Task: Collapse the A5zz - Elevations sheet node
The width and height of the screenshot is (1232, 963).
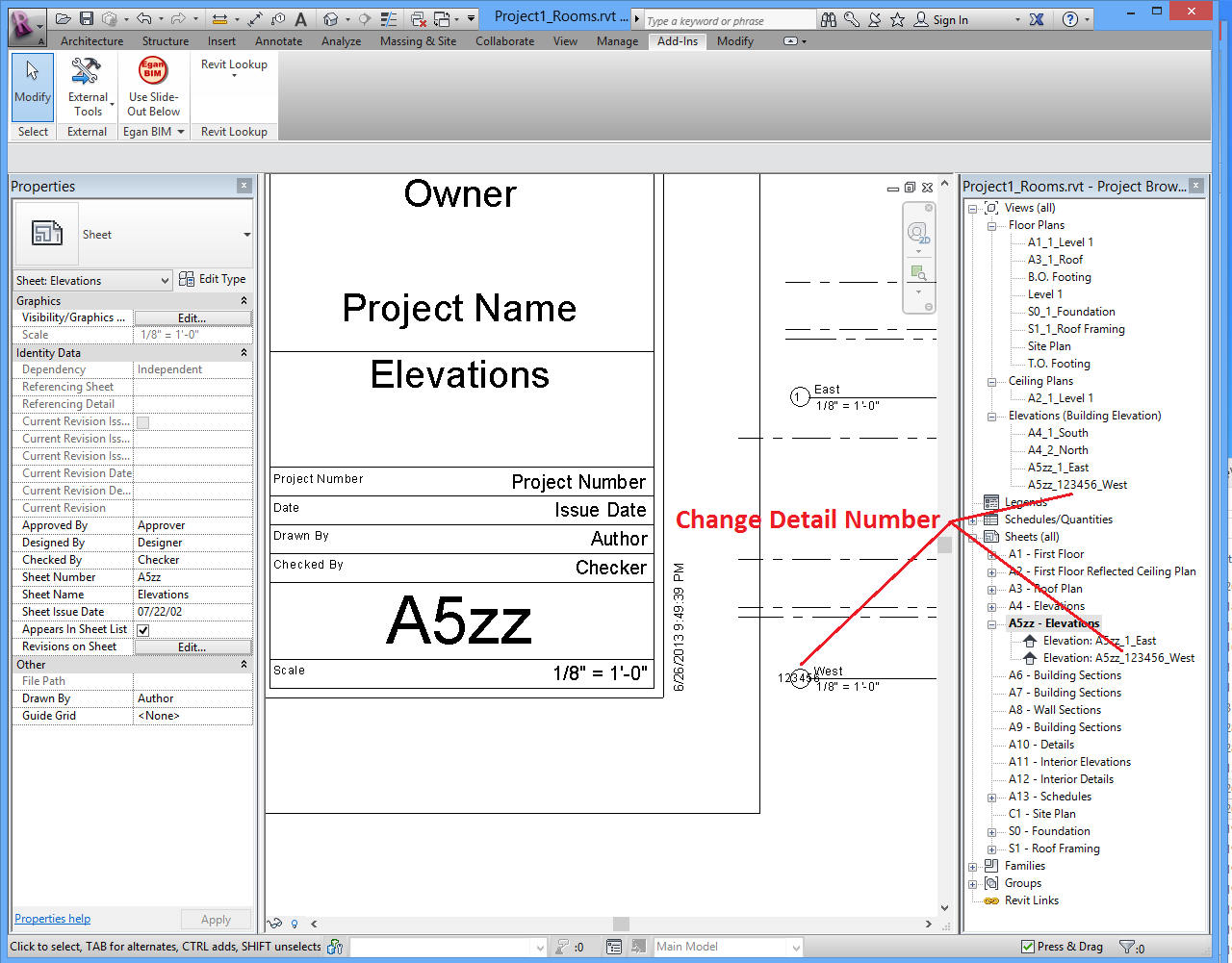Action: click(x=991, y=624)
